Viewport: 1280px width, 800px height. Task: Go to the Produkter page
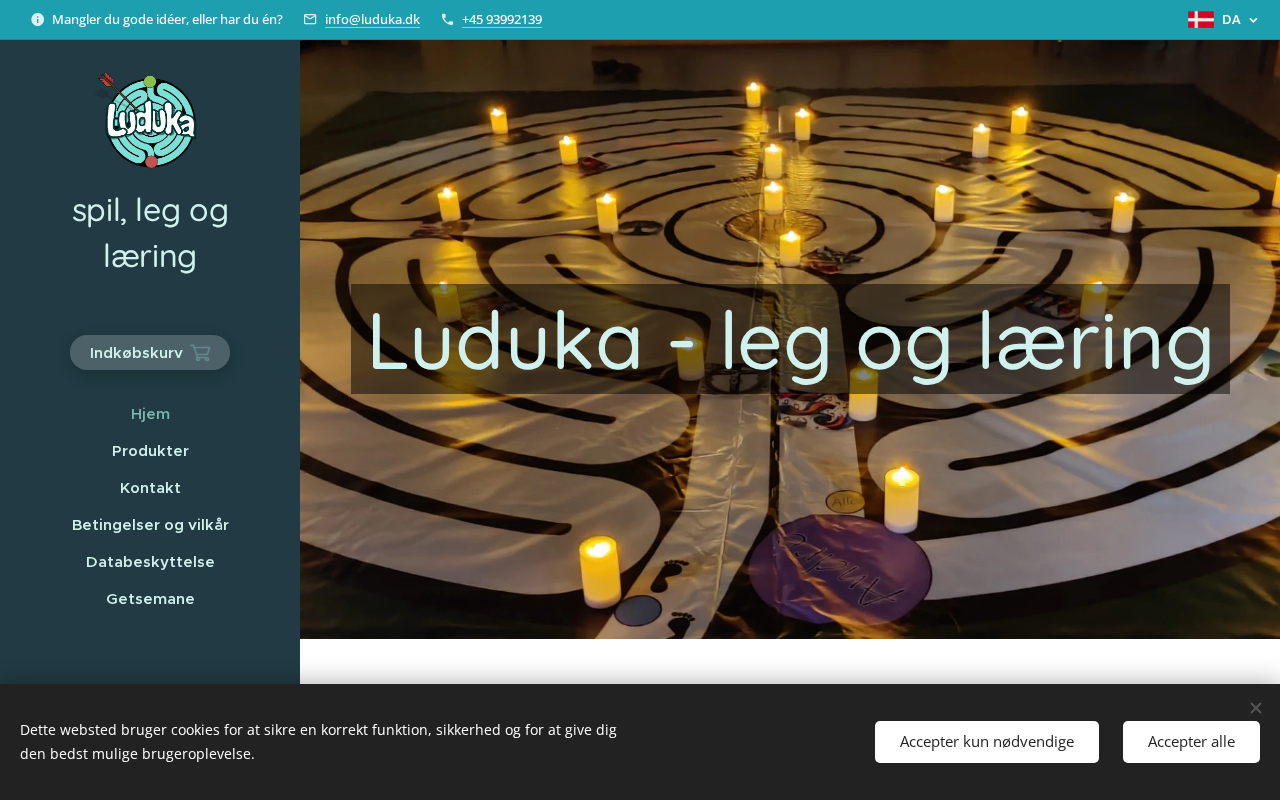[150, 451]
